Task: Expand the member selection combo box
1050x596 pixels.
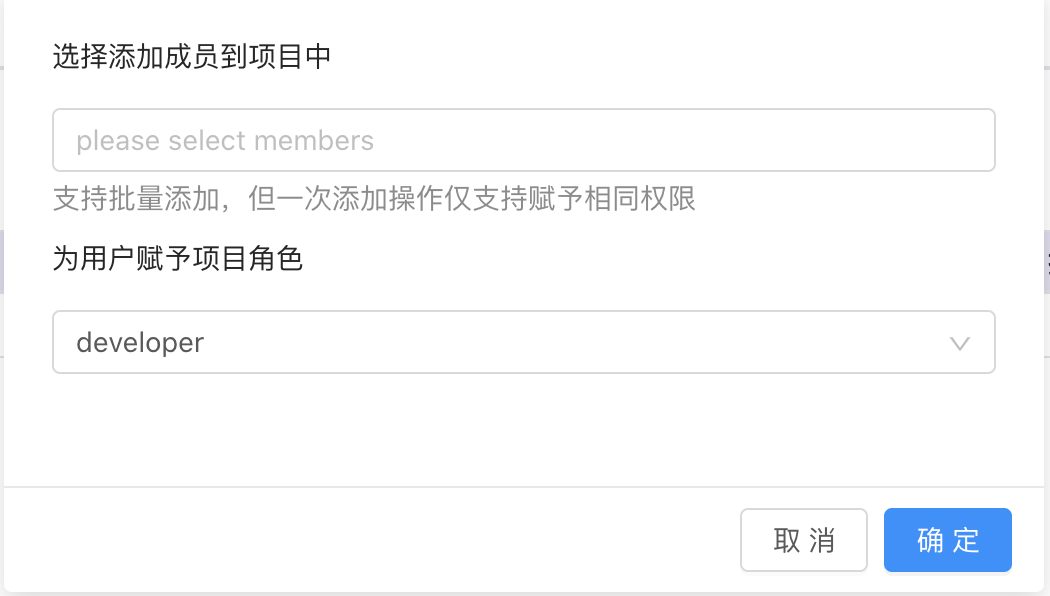Action: tap(524, 140)
